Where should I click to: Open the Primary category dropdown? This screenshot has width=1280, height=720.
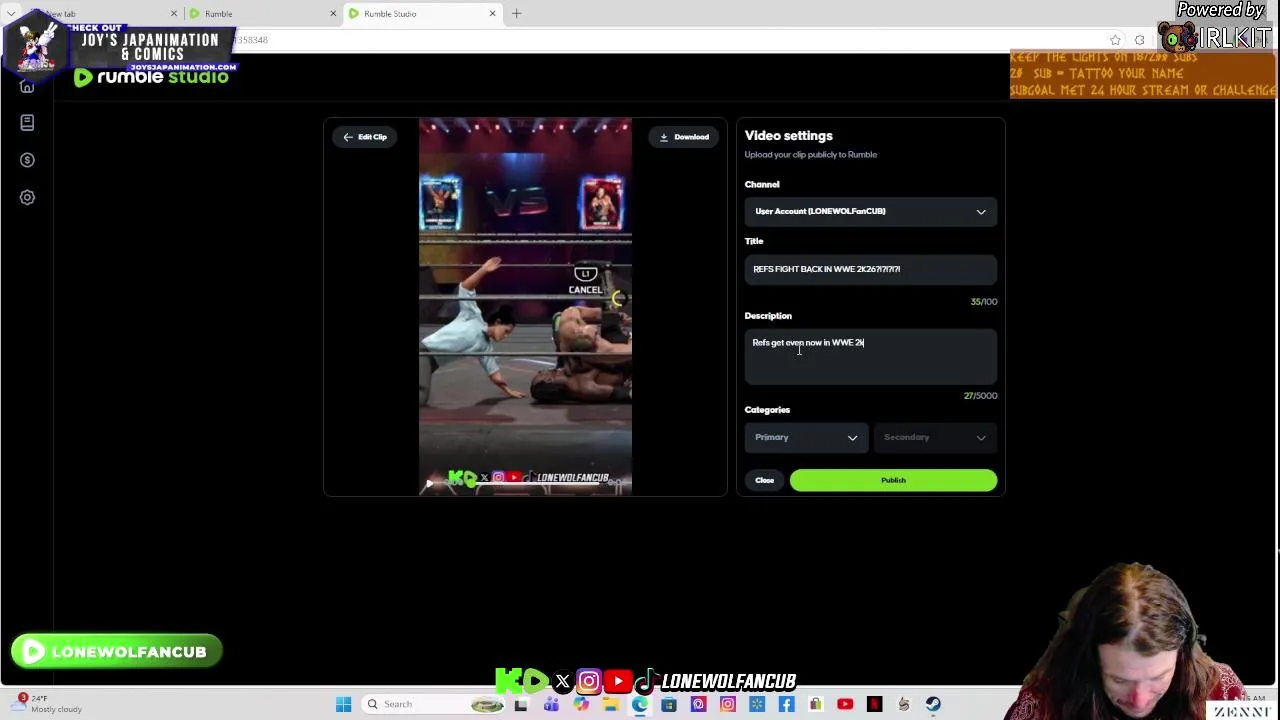(x=806, y=437)
